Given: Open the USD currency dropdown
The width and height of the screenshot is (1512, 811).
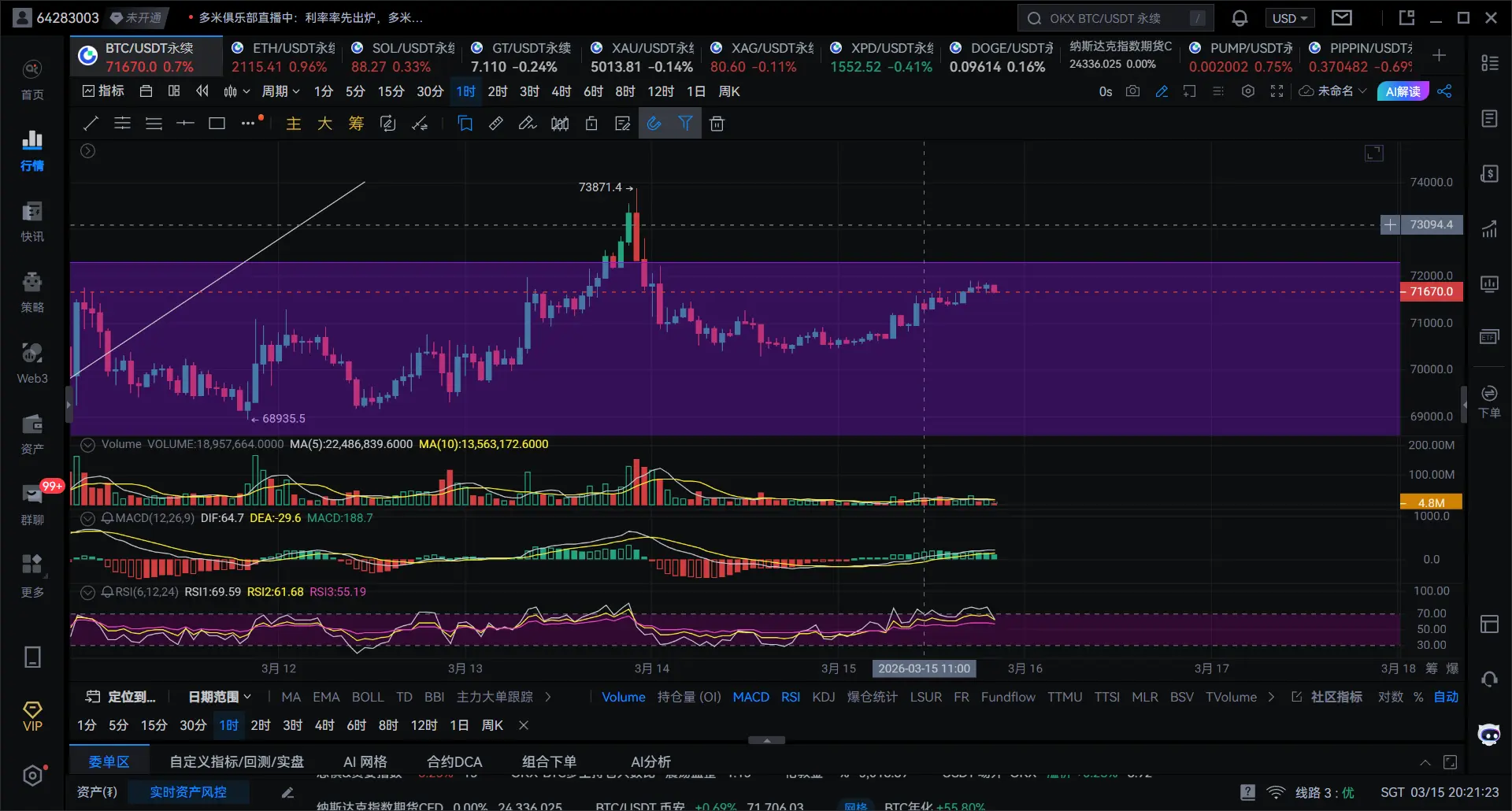Looking at the screenshot, I should click(1290, 18).
